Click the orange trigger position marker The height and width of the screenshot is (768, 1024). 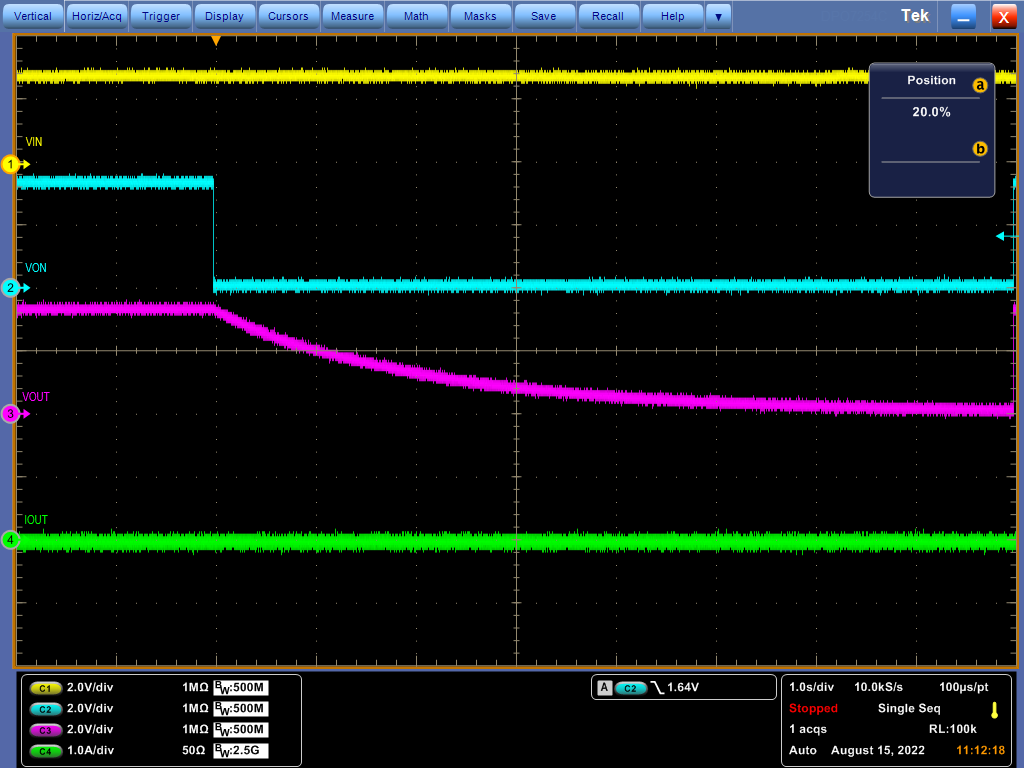pyautogui.click(x=215, y=41)
